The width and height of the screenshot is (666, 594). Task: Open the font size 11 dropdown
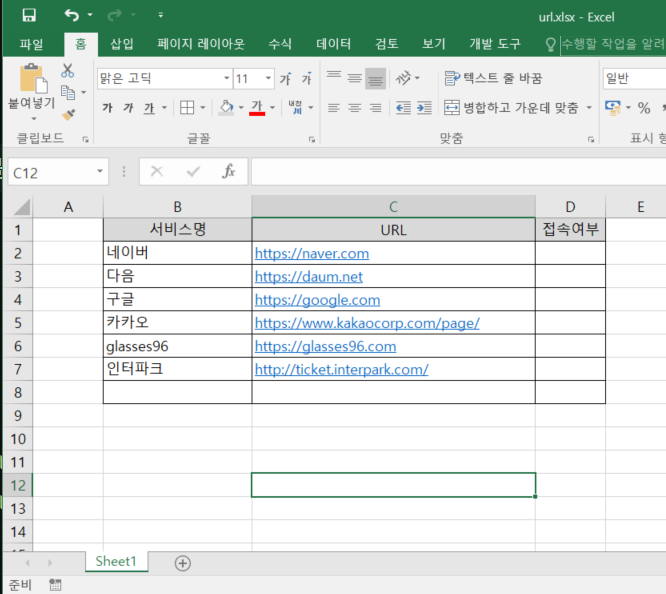pyautogui.click(x=268, y=78)
